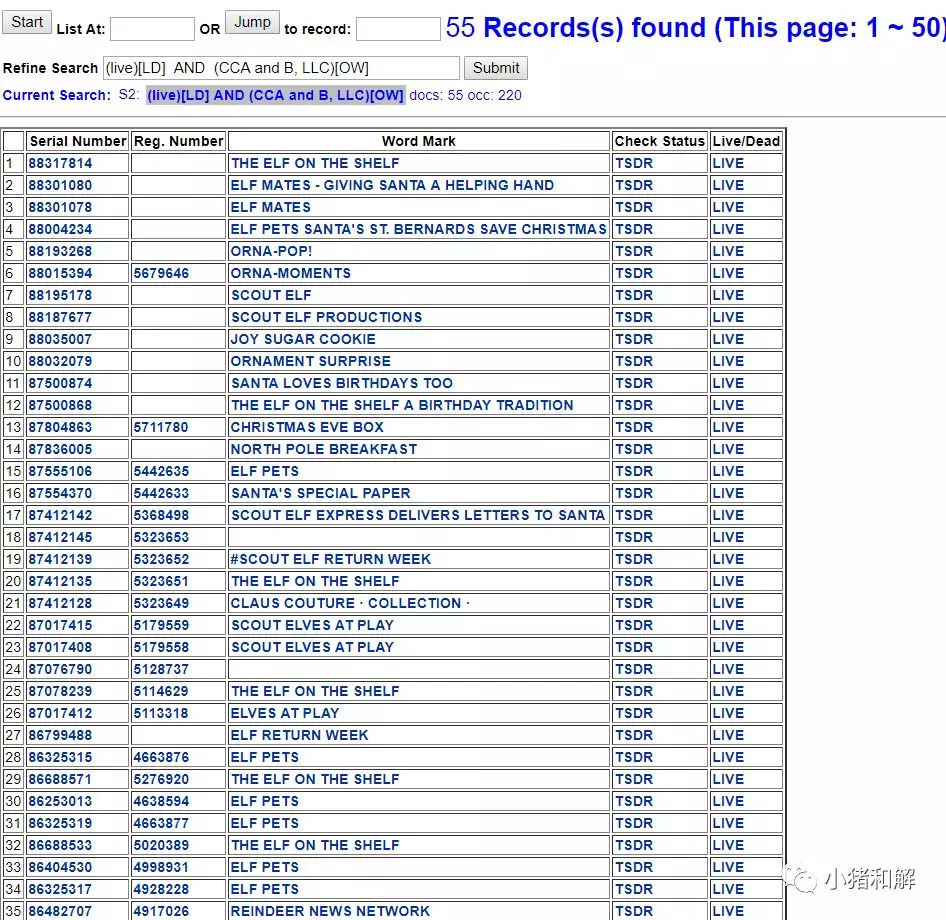The height and width of the screenshot is (920, 946).
Task: Open serial number 88195178
Action: [x=60, y=295]
